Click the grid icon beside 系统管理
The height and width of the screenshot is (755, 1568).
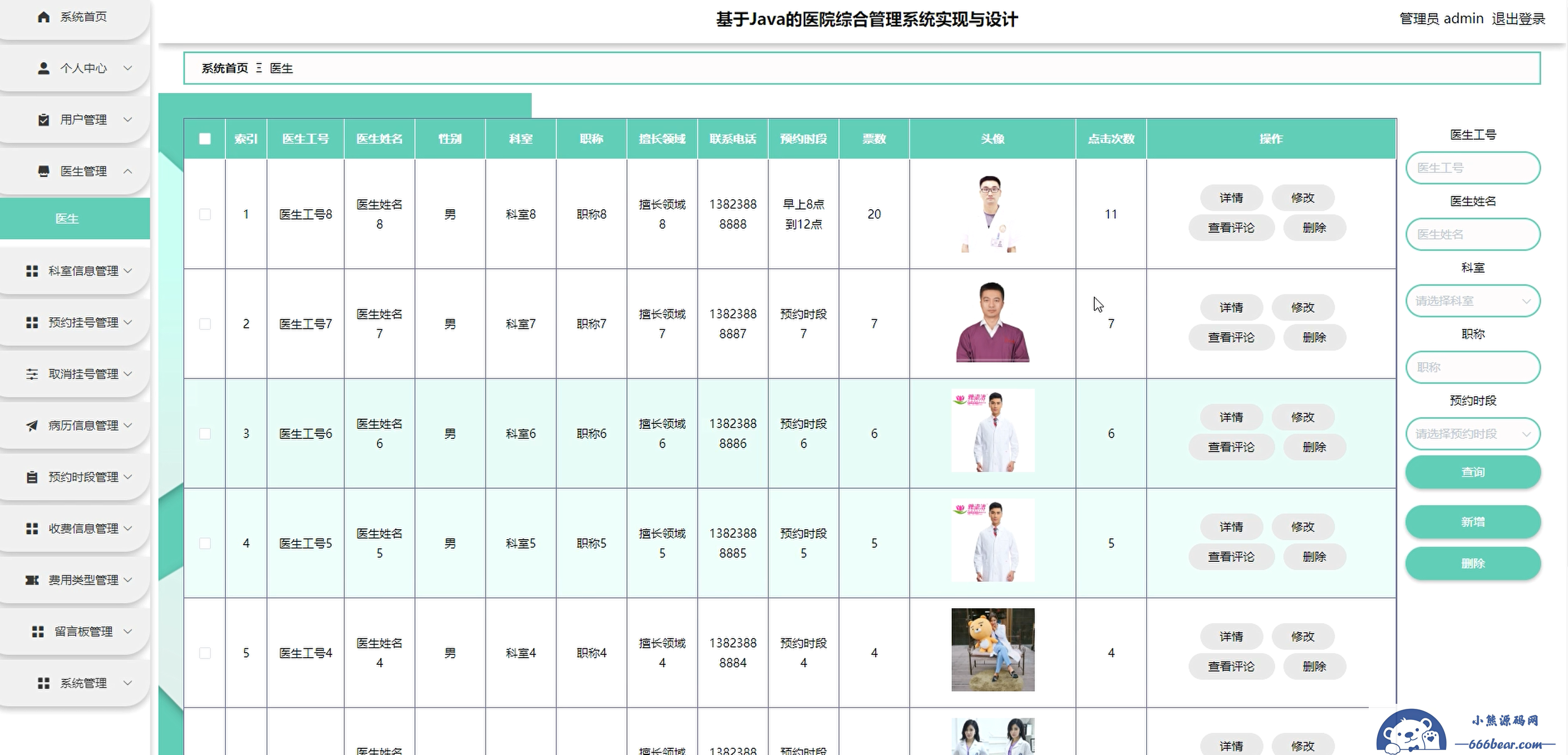click(43, 683)
